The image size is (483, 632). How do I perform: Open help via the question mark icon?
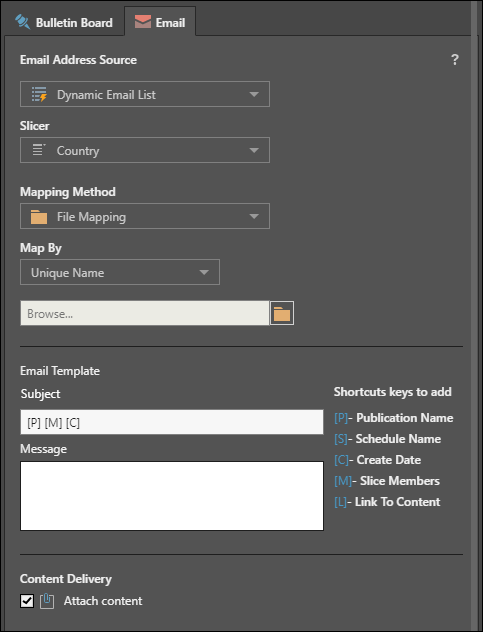(455, 60)
